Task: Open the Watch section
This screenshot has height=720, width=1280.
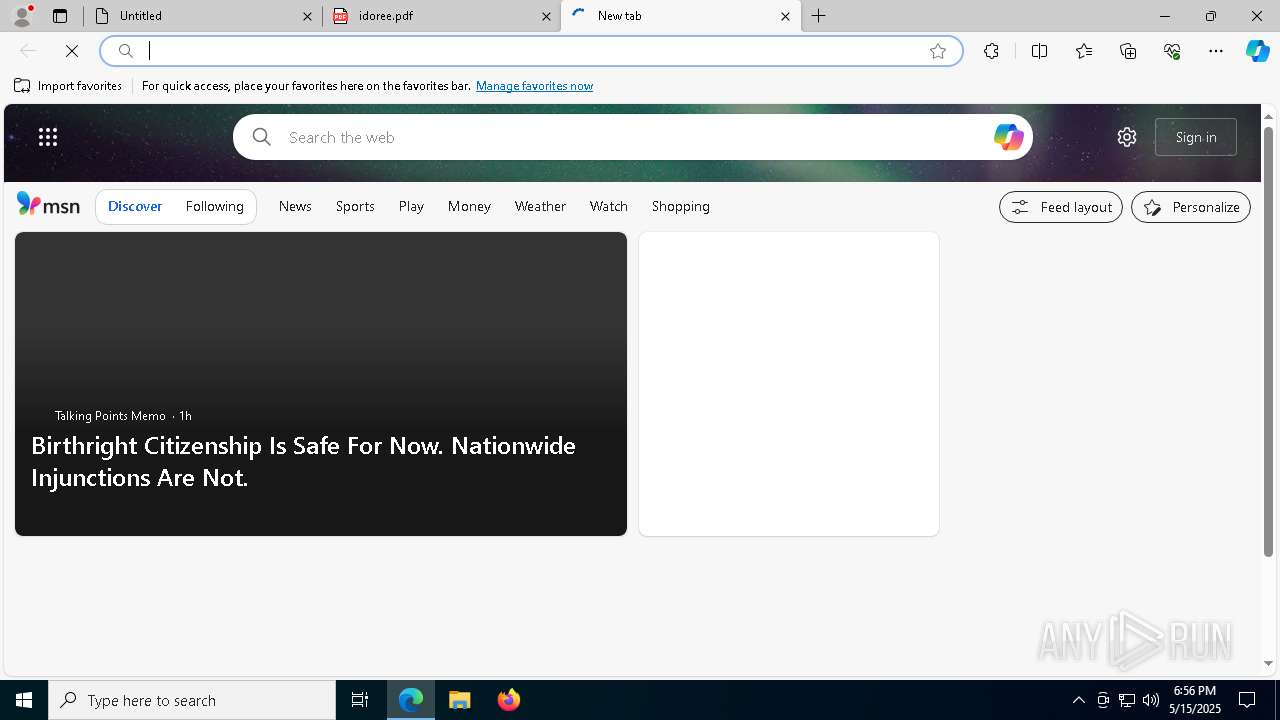Action: point(608,206)
